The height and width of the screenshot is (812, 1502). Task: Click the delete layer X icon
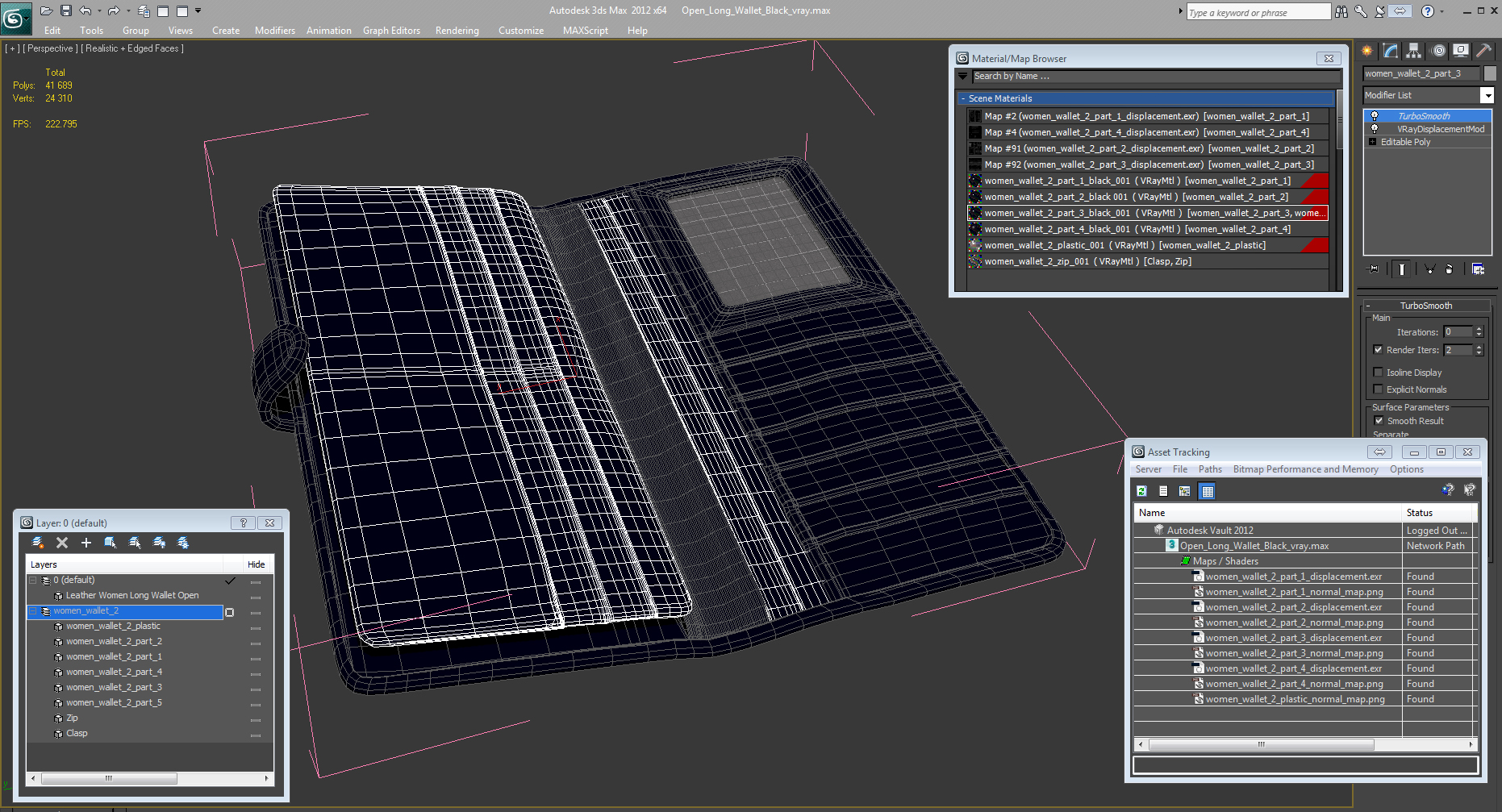62,543
